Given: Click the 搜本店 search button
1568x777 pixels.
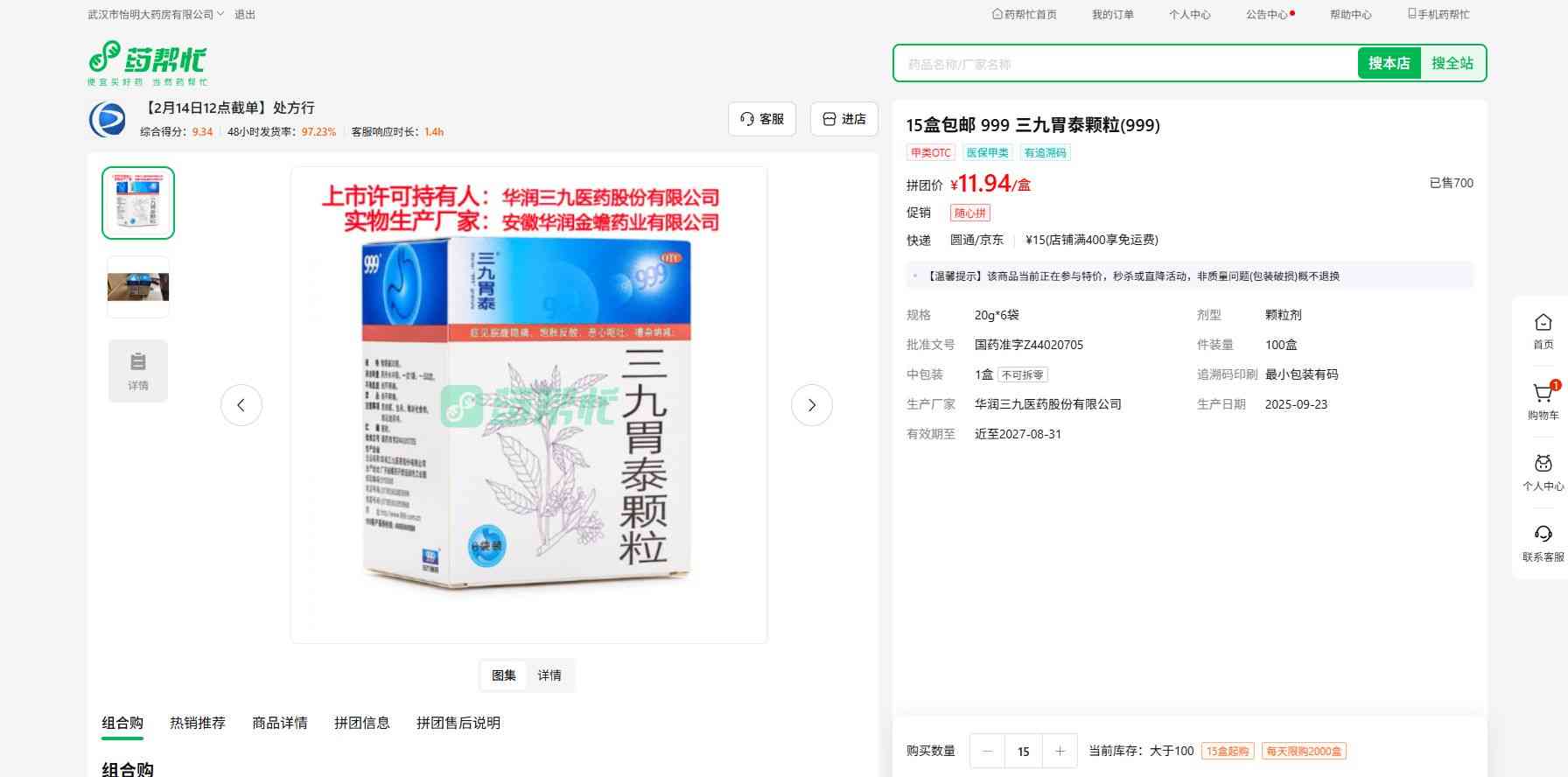Looking at the screenshot, I should pos(1389,63).
